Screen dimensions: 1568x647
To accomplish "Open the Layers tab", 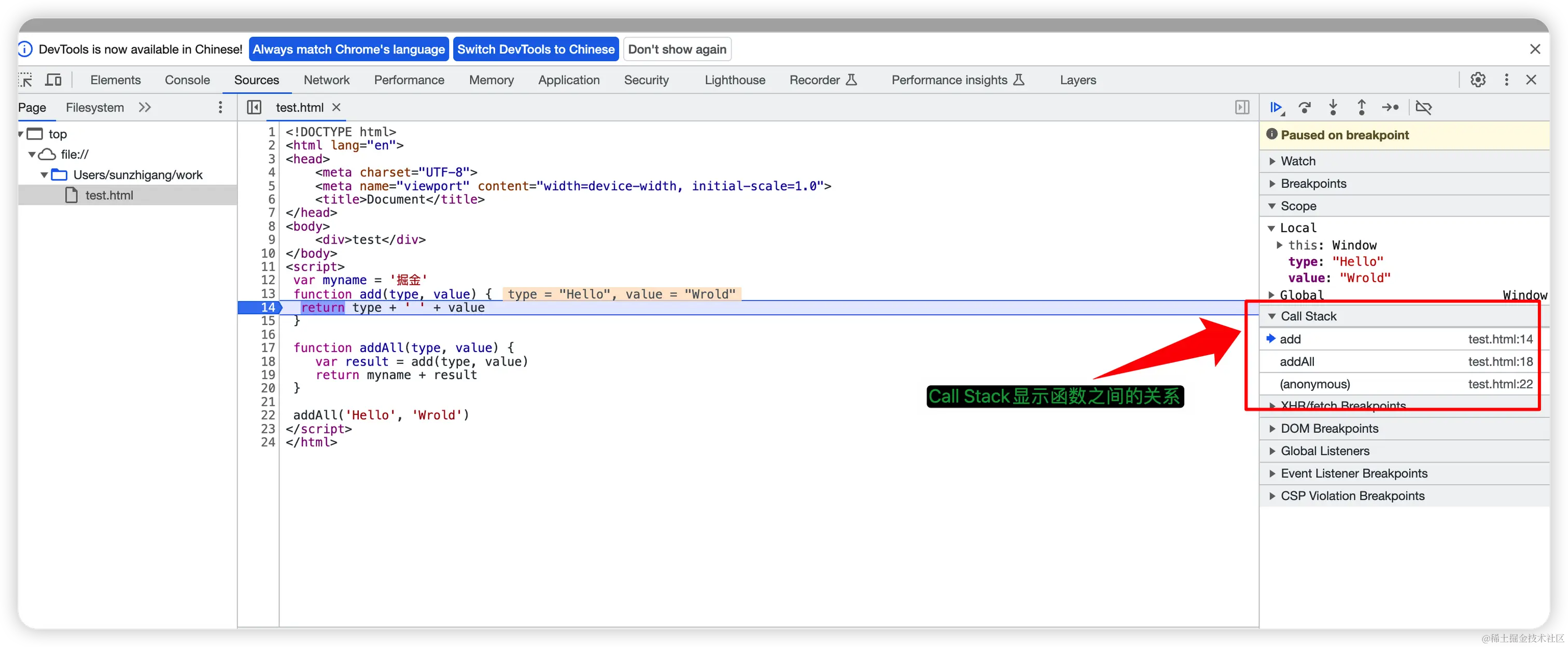I will click(1077, 80).
